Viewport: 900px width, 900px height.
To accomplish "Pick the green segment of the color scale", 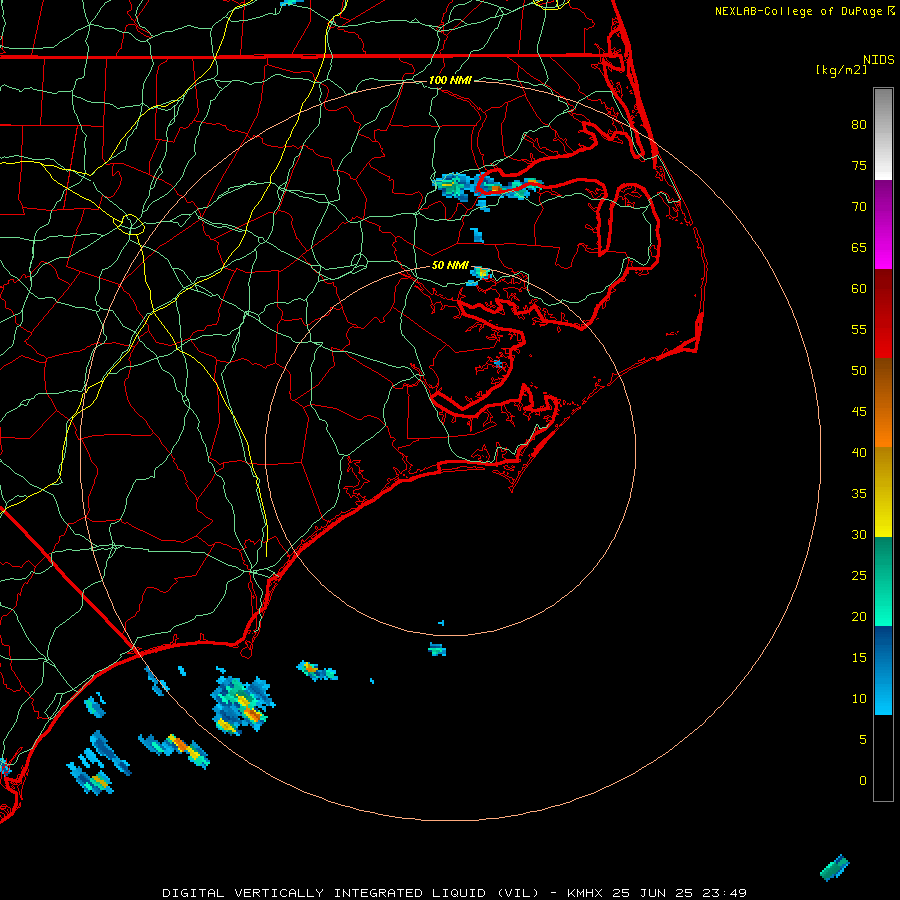I will (883, 581).
